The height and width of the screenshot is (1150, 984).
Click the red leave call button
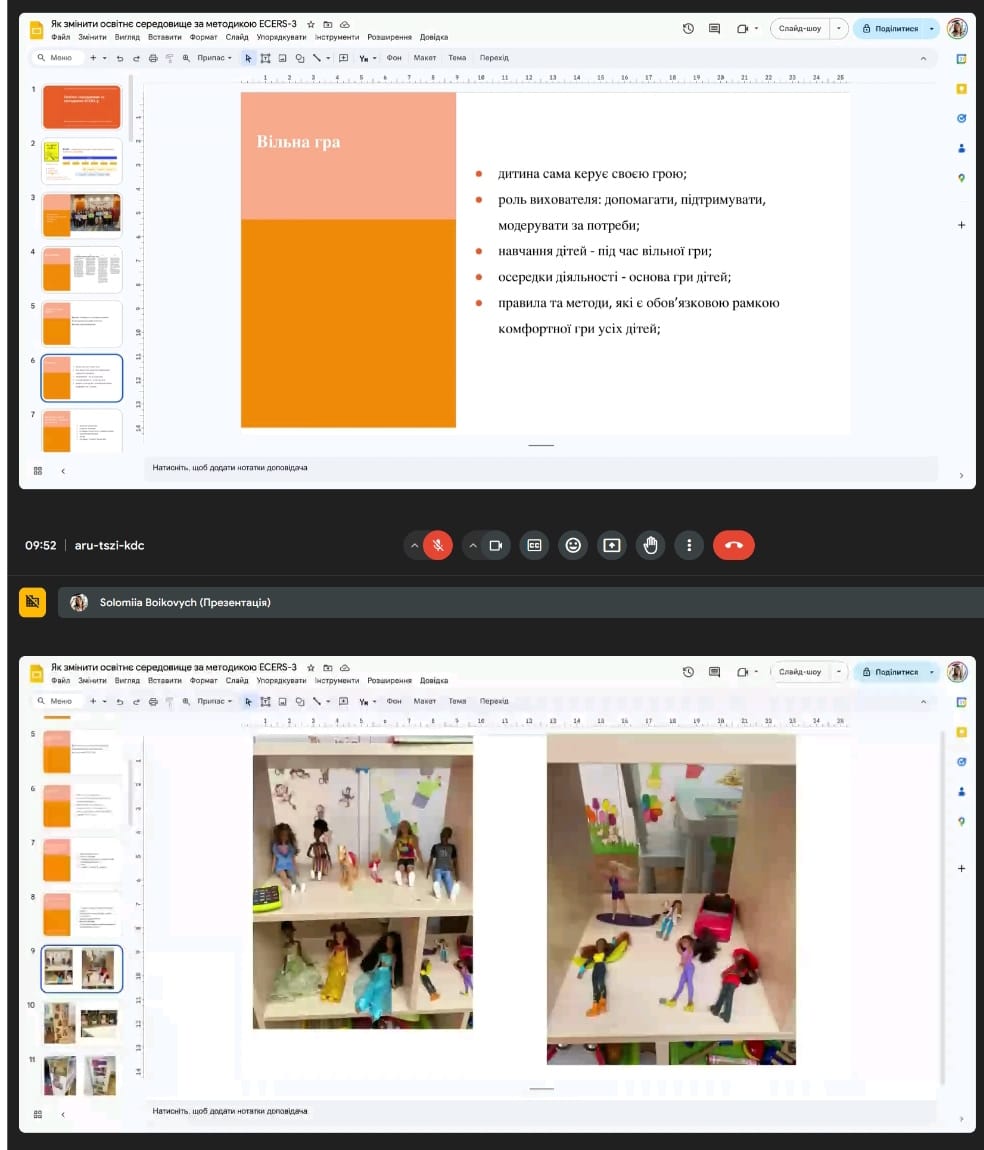point(733,545)
